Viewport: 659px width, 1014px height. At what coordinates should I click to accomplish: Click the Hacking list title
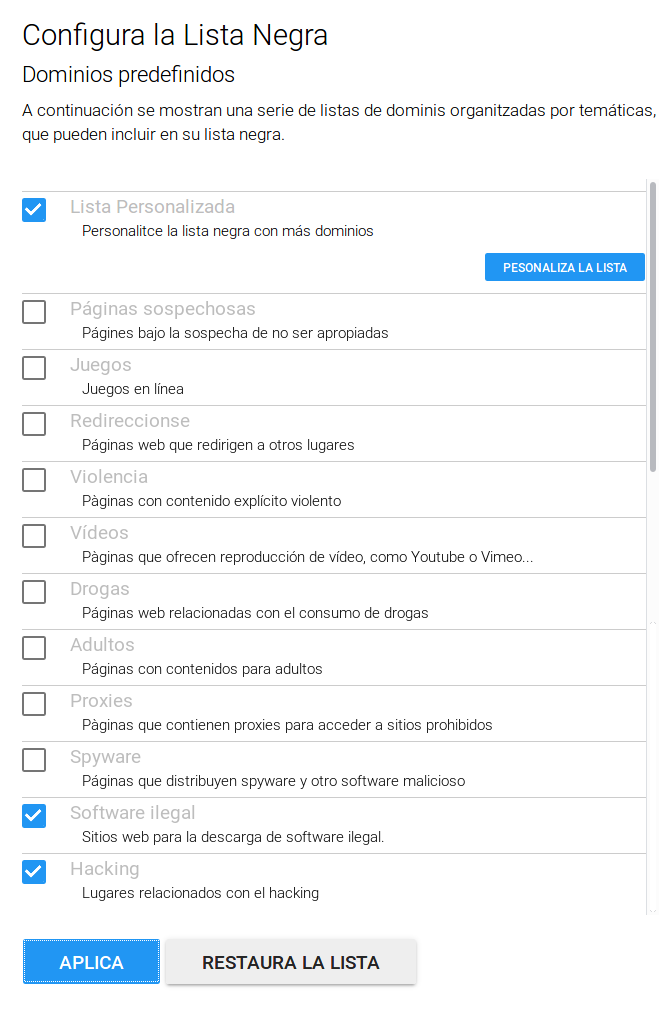[x=104, y=869]
